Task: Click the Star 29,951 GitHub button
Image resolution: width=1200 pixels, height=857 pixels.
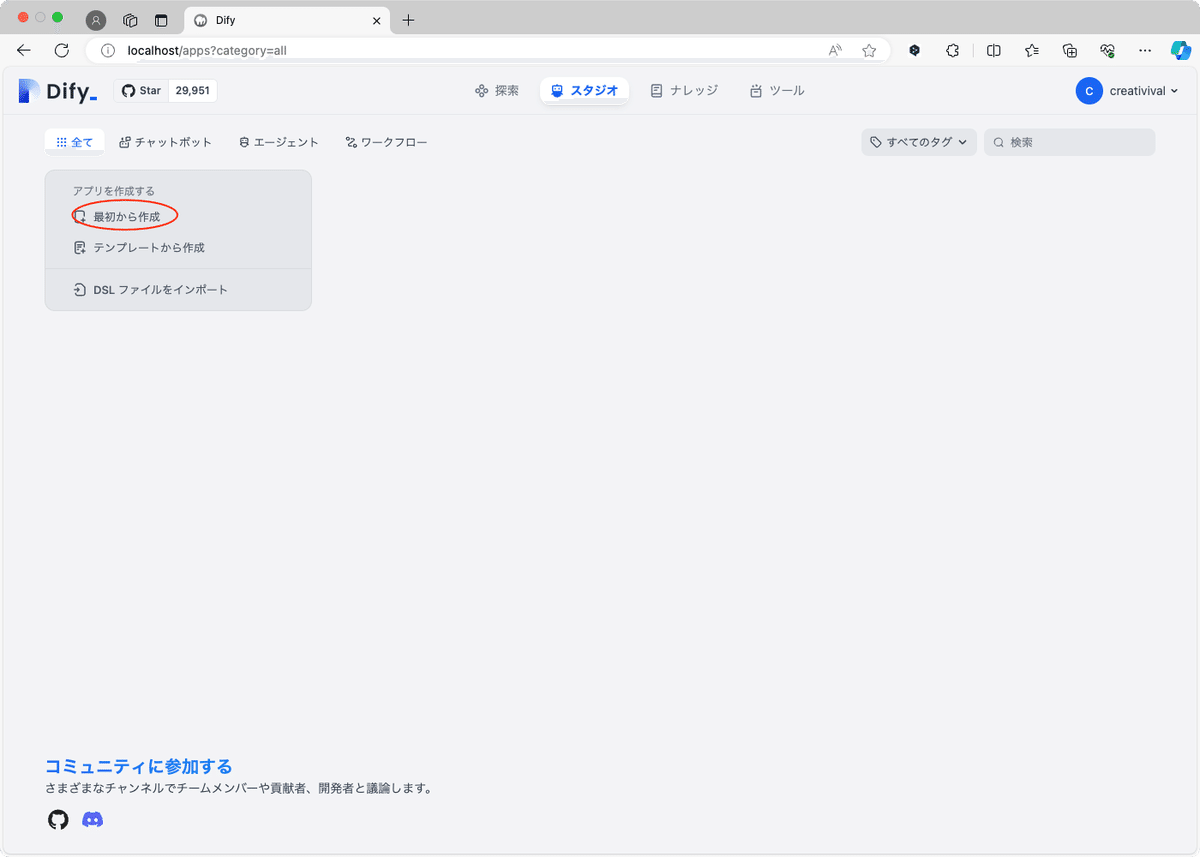Action: click(165, 89)
